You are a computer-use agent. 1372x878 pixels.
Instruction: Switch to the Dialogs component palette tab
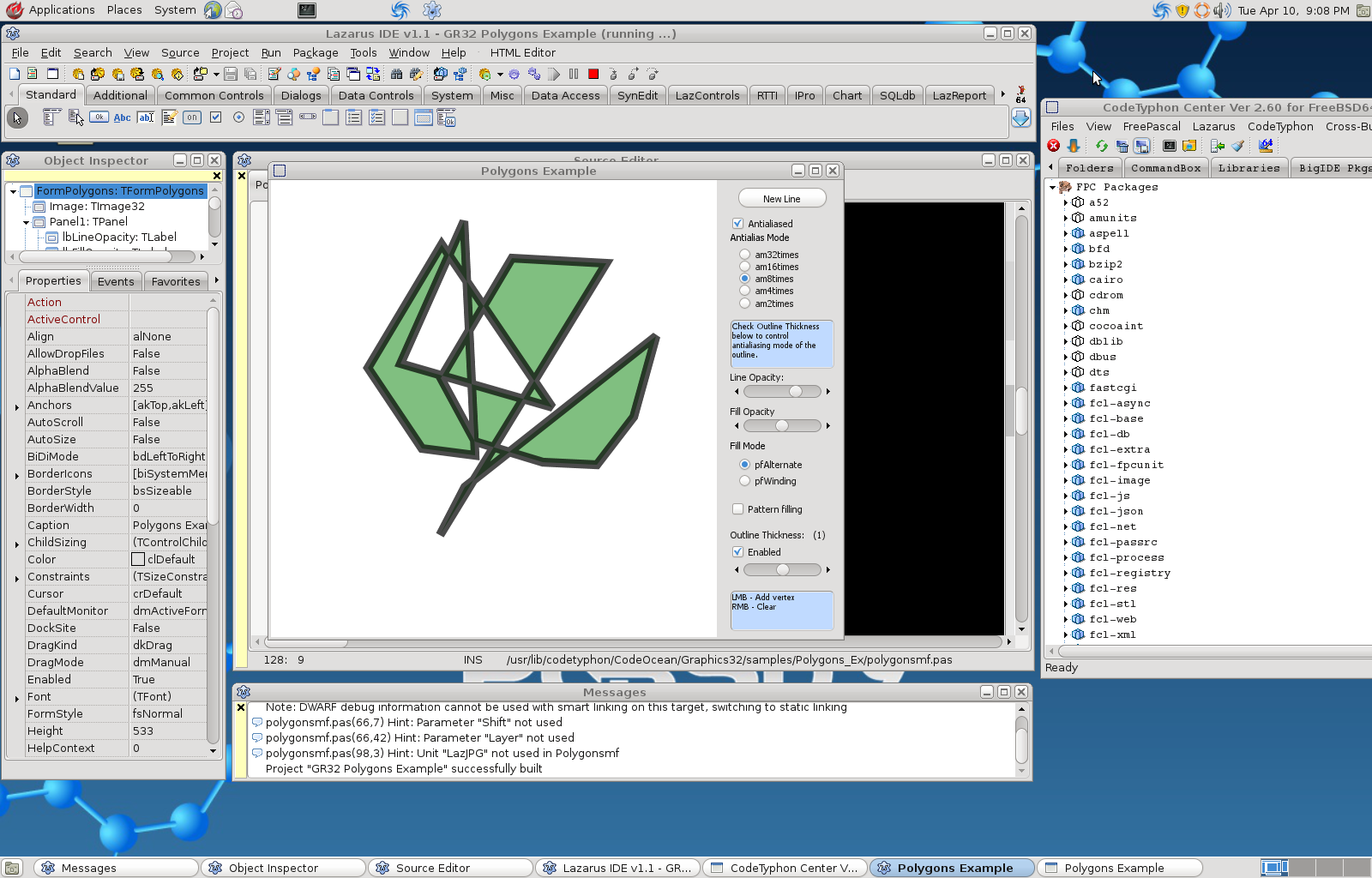pyautogui.click(x=301, y=95)
